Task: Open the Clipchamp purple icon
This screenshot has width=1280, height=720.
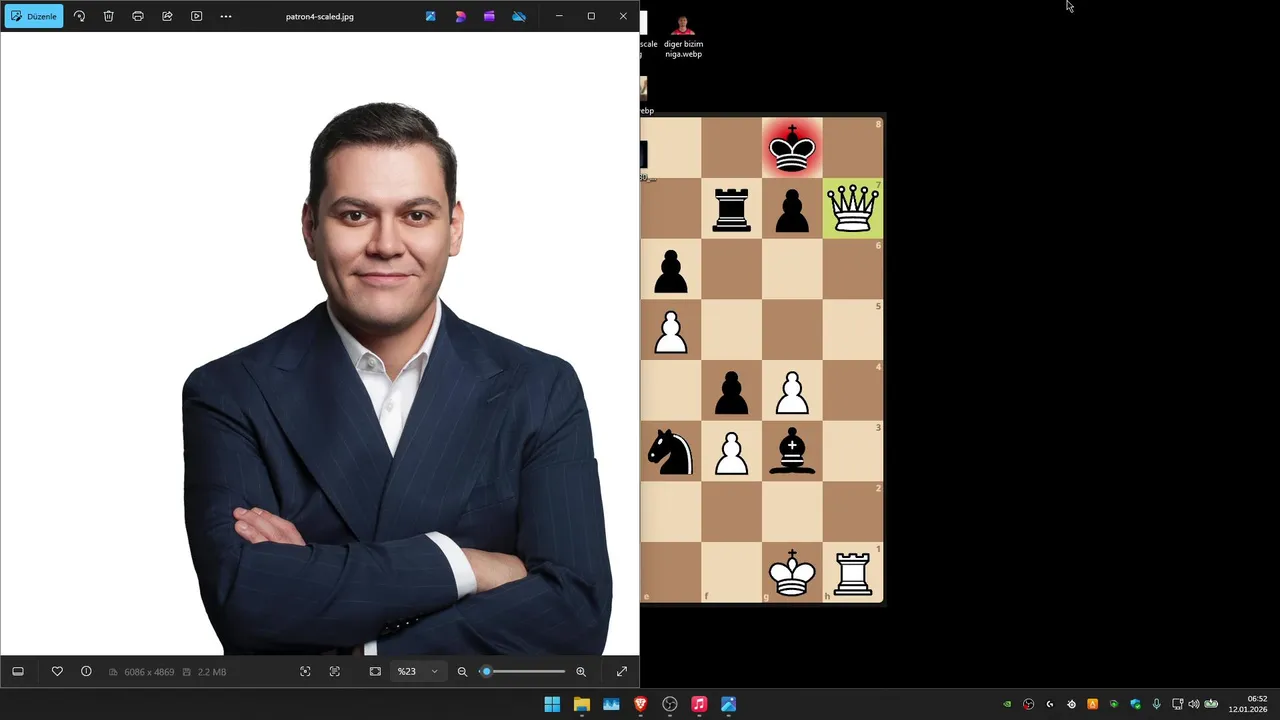Action: (489, 16)
